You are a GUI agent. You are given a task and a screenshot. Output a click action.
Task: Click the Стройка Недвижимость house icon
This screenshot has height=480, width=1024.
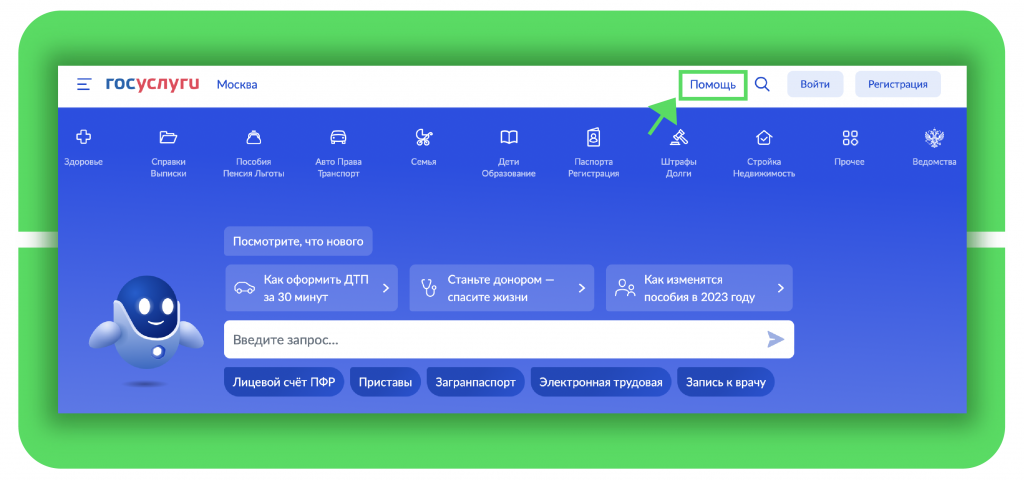764,137
